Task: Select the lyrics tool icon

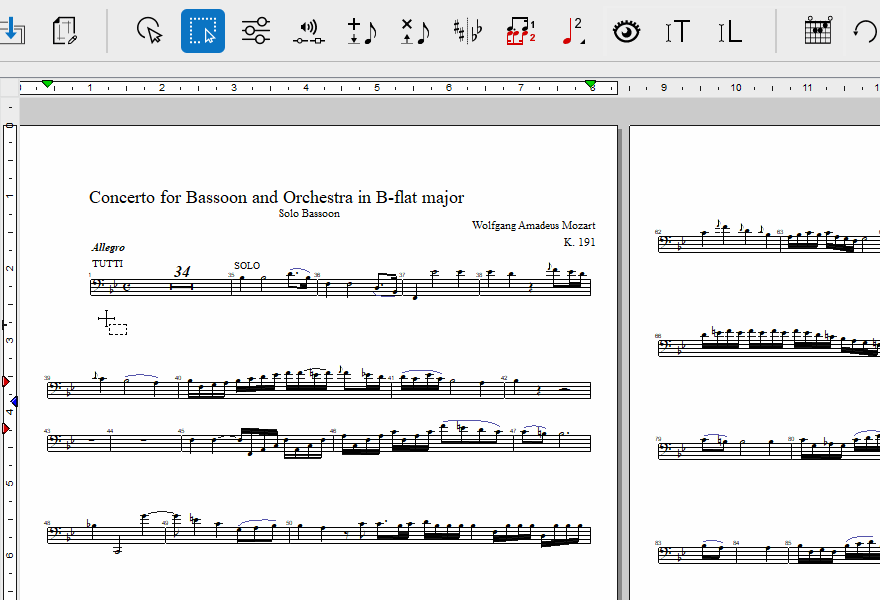Action: pos(730,31)
